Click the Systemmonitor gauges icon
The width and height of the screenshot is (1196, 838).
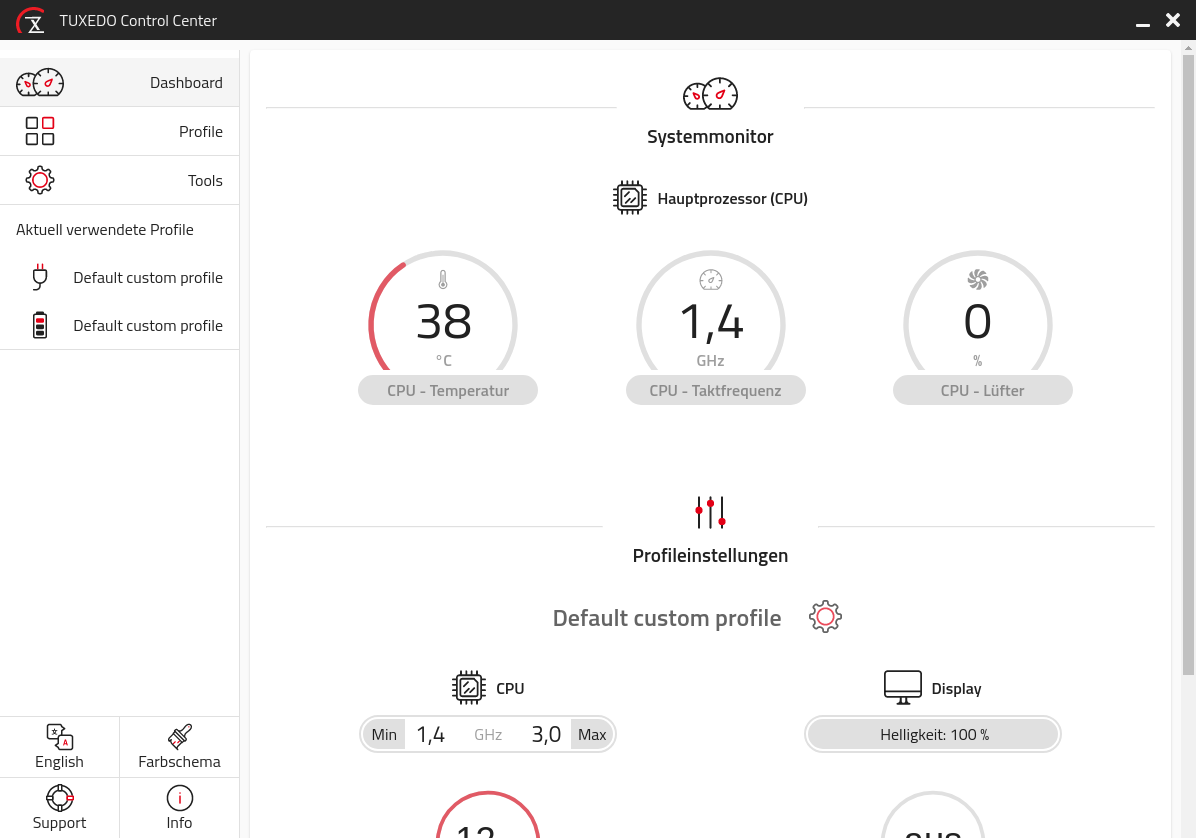(x=710, y=94)
